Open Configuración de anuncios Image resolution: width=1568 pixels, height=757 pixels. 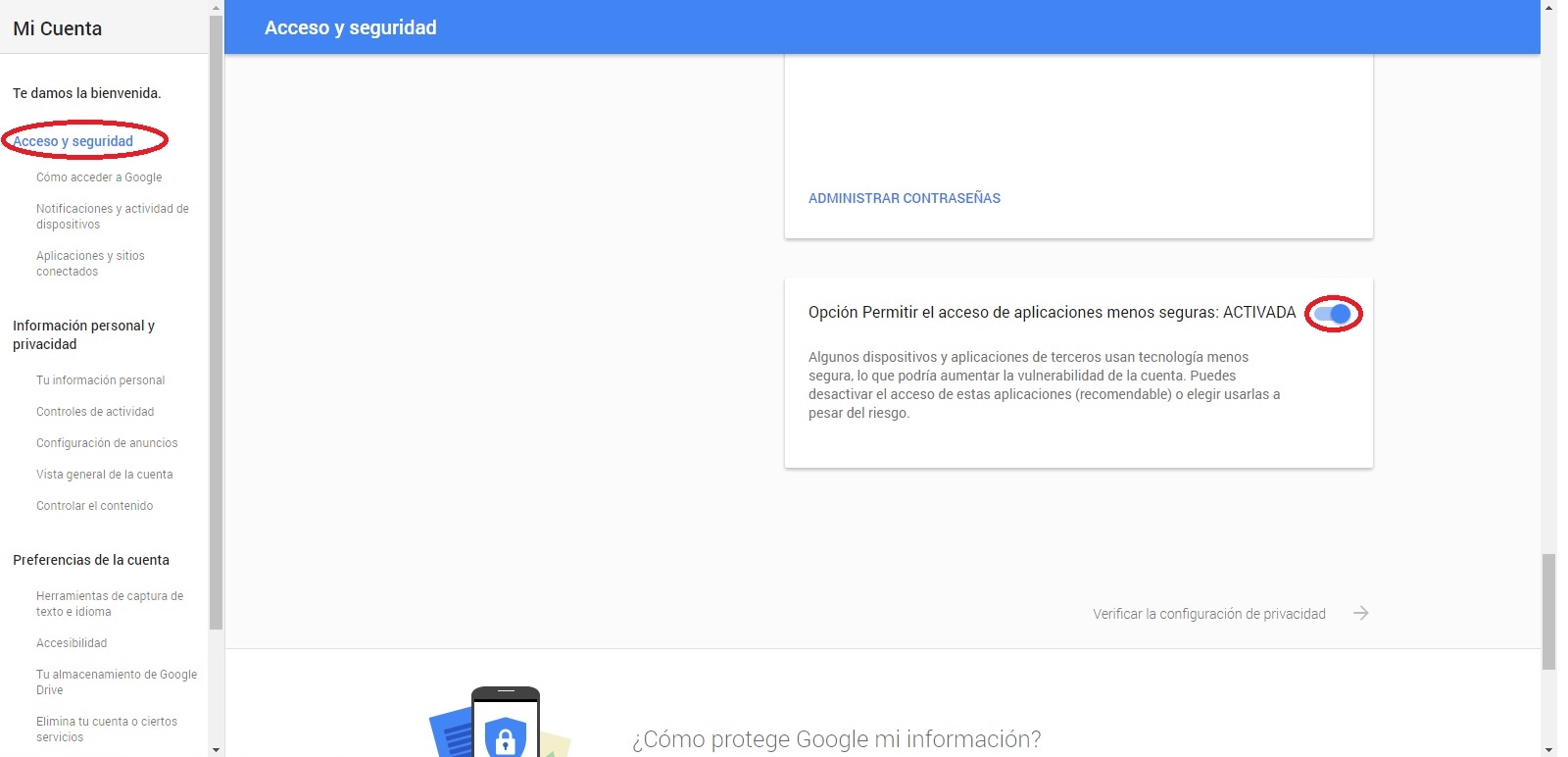(x=107, y=443)
